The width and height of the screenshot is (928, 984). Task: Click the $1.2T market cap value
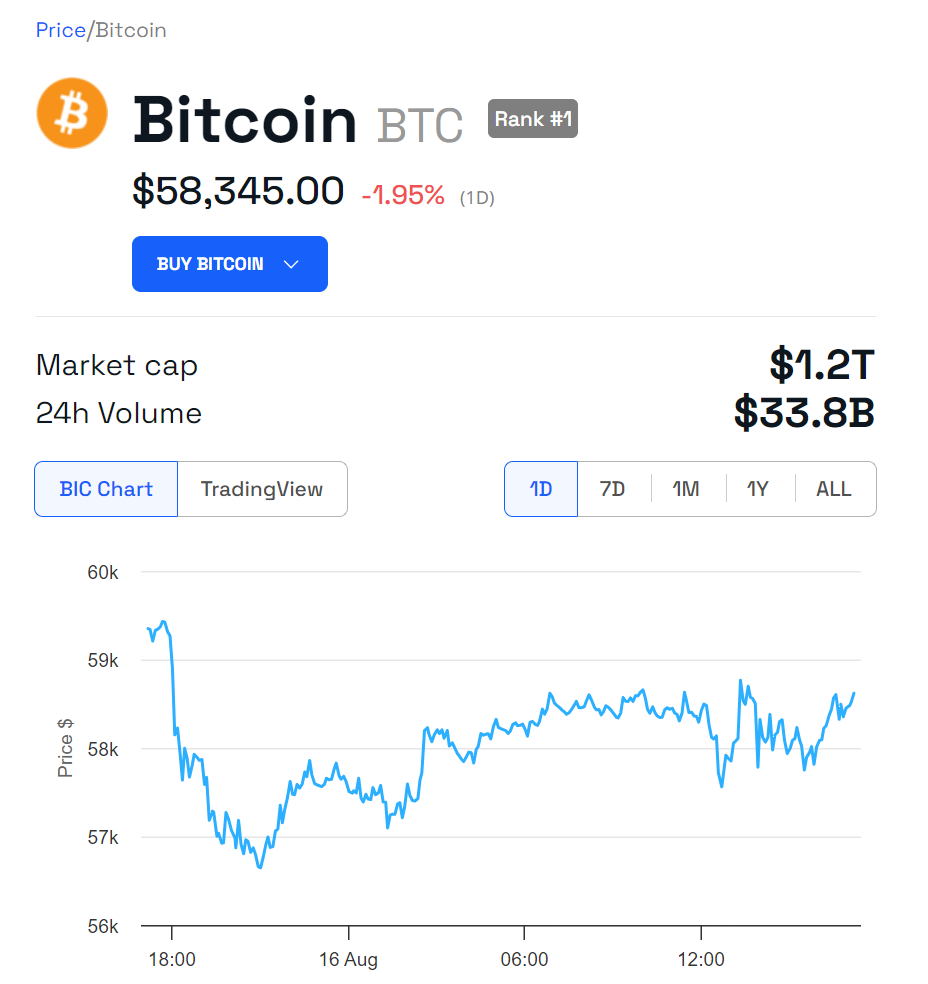pos(822,364)
